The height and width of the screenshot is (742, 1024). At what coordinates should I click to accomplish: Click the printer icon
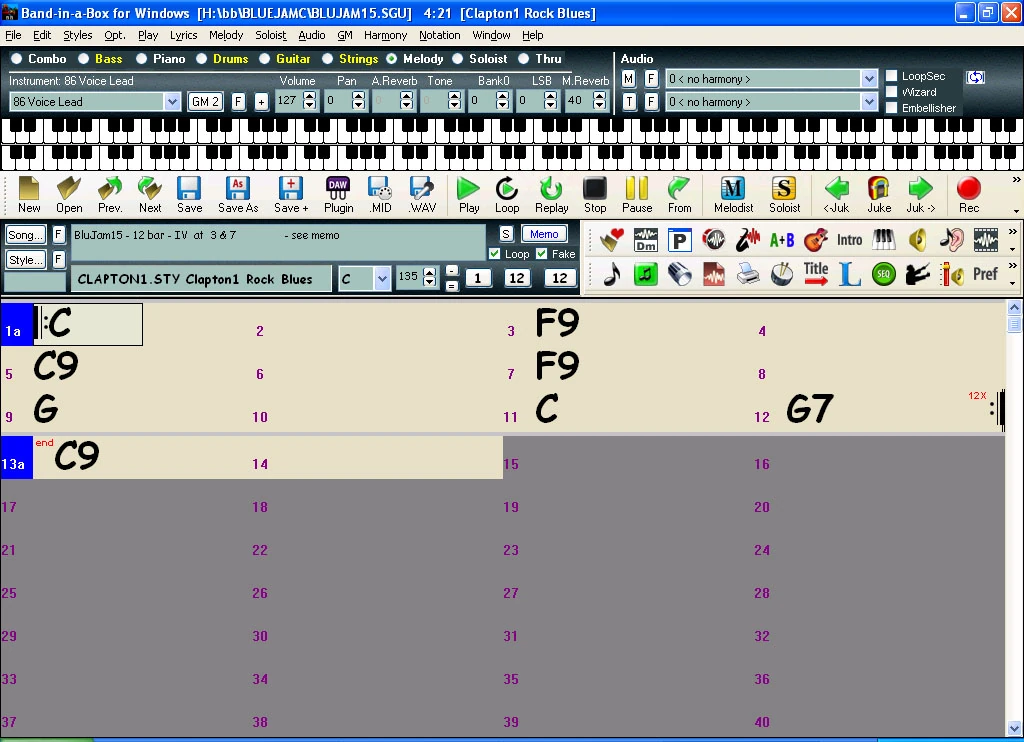[x=748, y=274]
